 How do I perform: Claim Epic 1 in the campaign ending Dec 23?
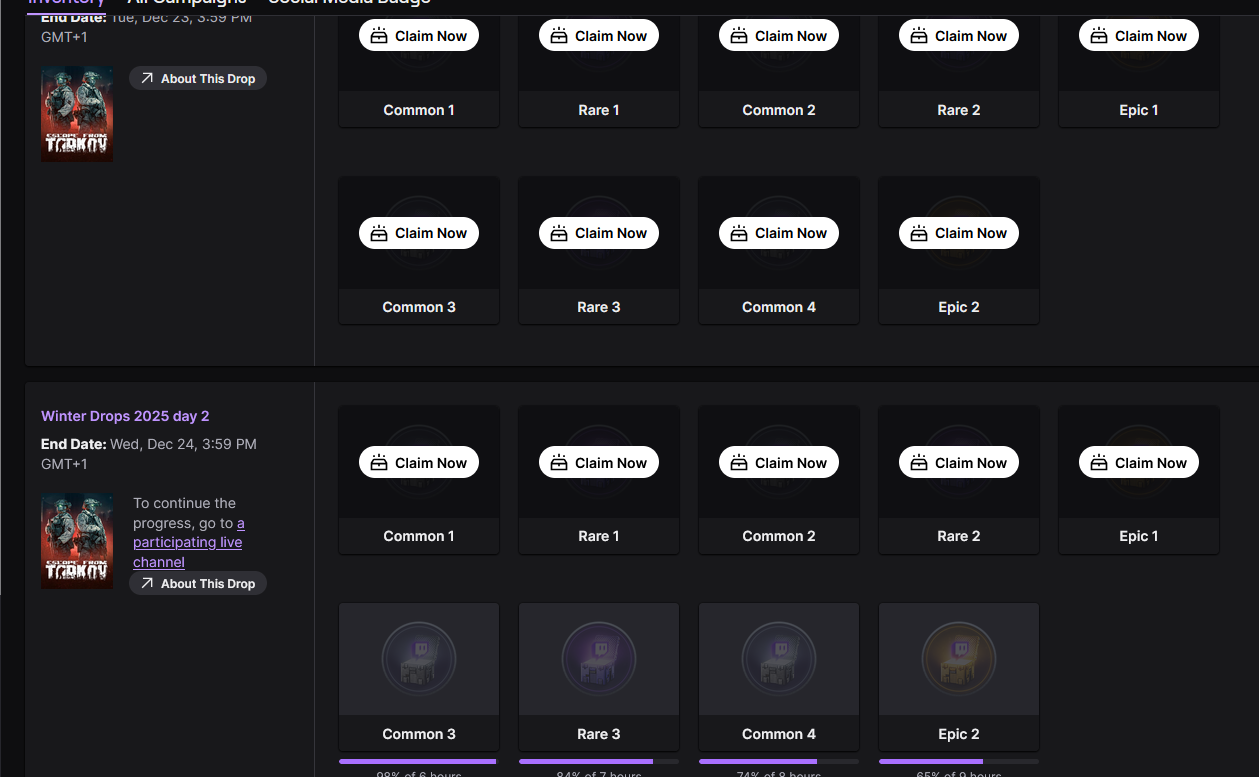[x=1139, y=36]
